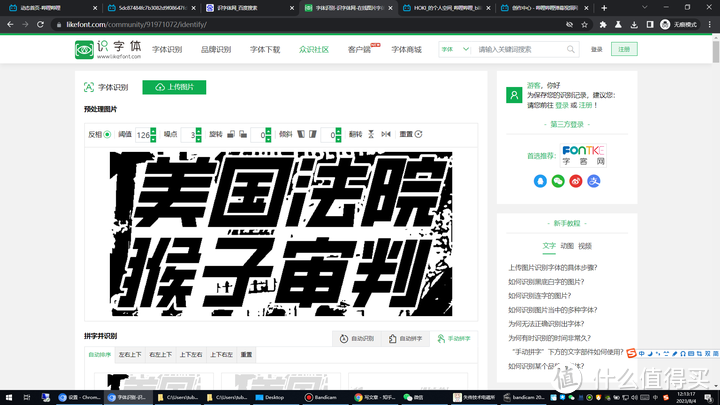Screen dimensions: 720x405
Task: Open the 字体商城 nav menu
Action: pyautogui.click(x=406, y=50)
